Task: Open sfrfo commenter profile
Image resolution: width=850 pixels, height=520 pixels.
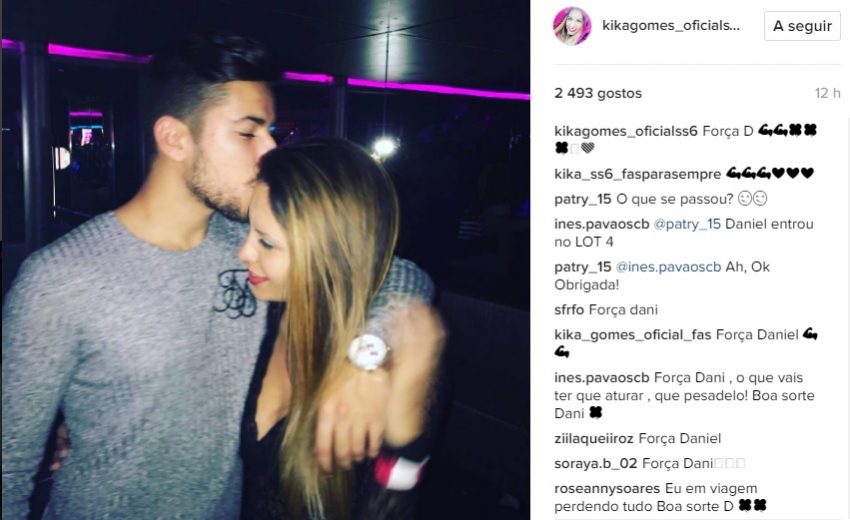Action: [x=569, y=310]
